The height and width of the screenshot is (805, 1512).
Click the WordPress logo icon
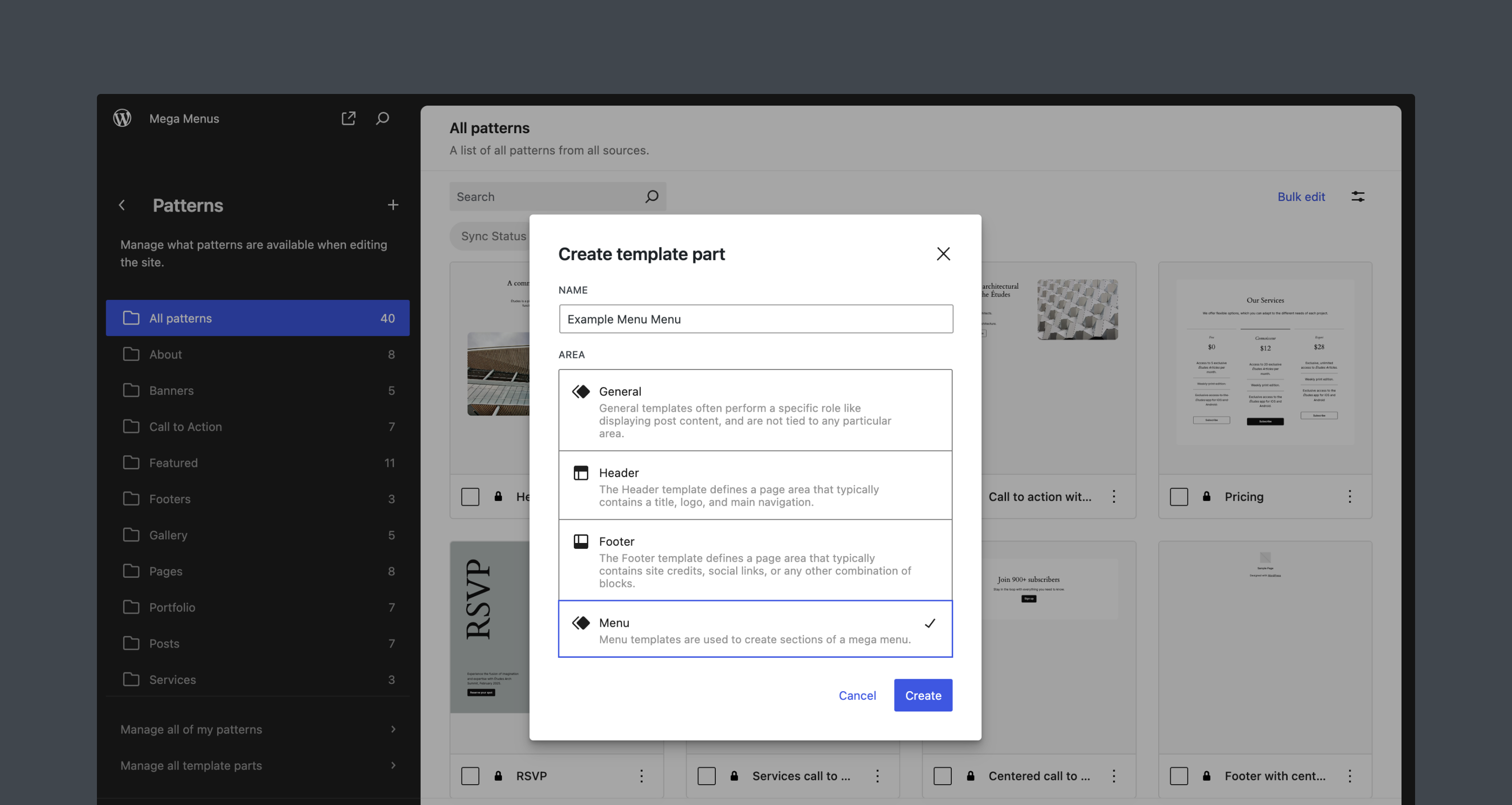pyautogui.click(x=122, y=118)
